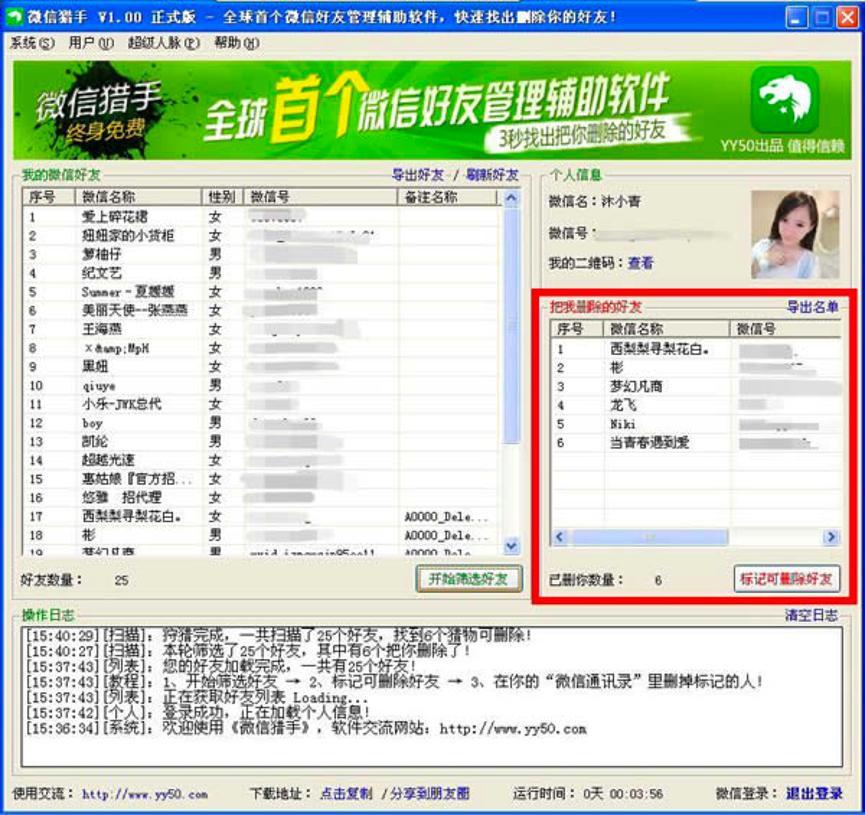
Task: Select friend row boy
Action: [x=261, y=423]
